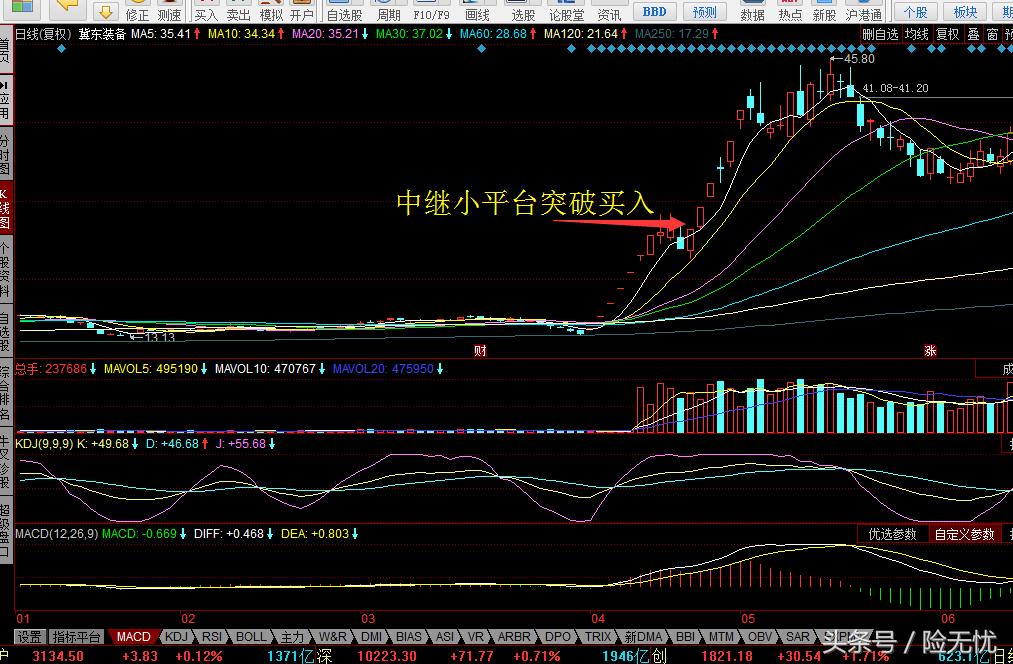Switch to the MTM indicator tab
The image size is (1013, 664).
click(x=721, y=637)
